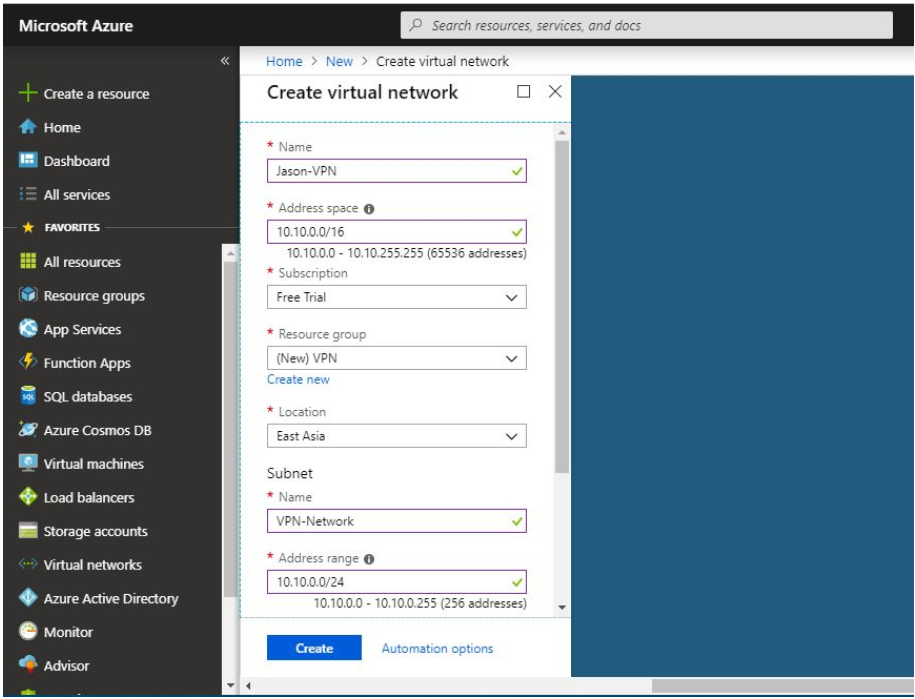Click the horizontal scrollbar thumb at bottom

783,686
